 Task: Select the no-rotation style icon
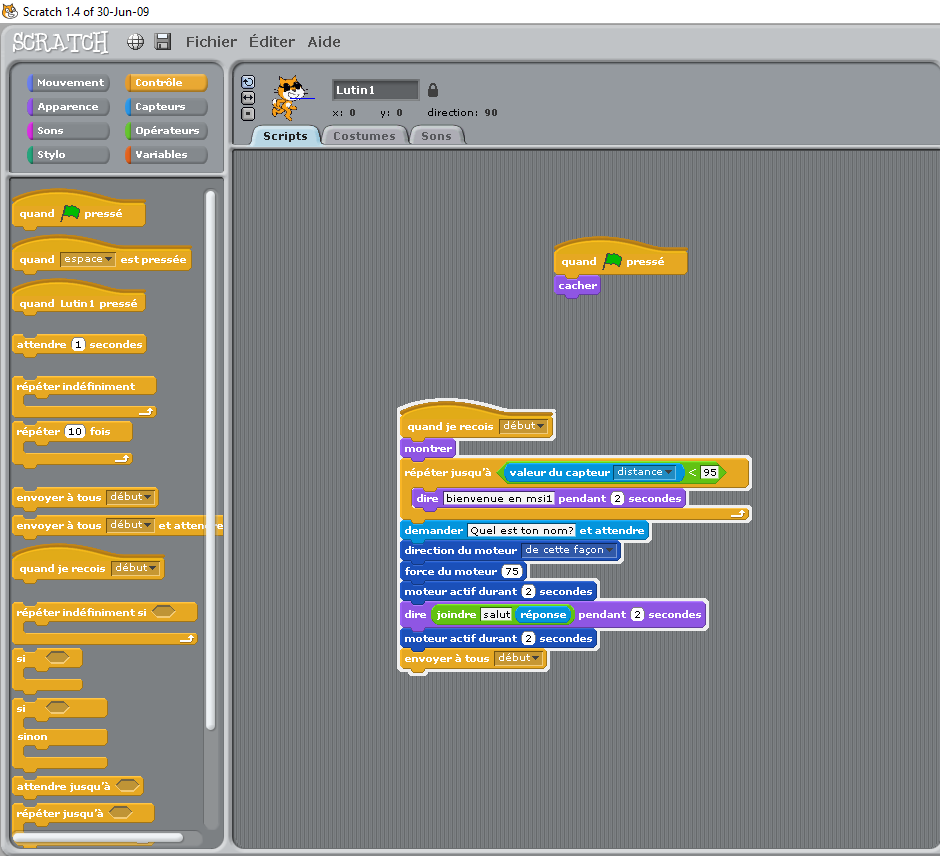tap(248, 113)
